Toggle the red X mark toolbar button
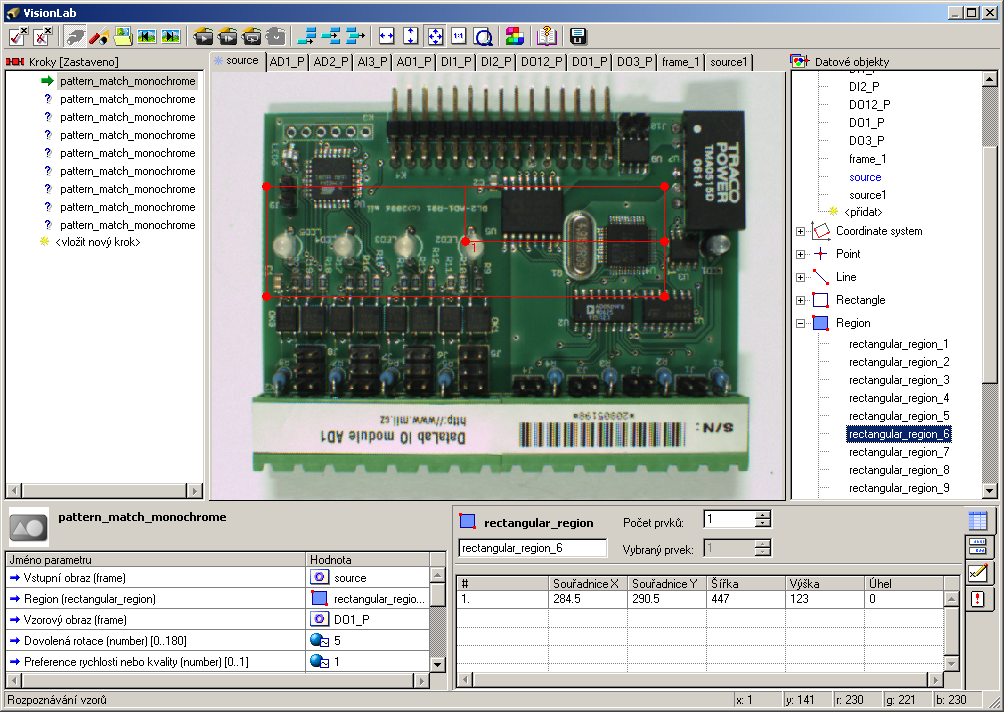This screenshot has height=712, width=1004. tap(42, 36)
